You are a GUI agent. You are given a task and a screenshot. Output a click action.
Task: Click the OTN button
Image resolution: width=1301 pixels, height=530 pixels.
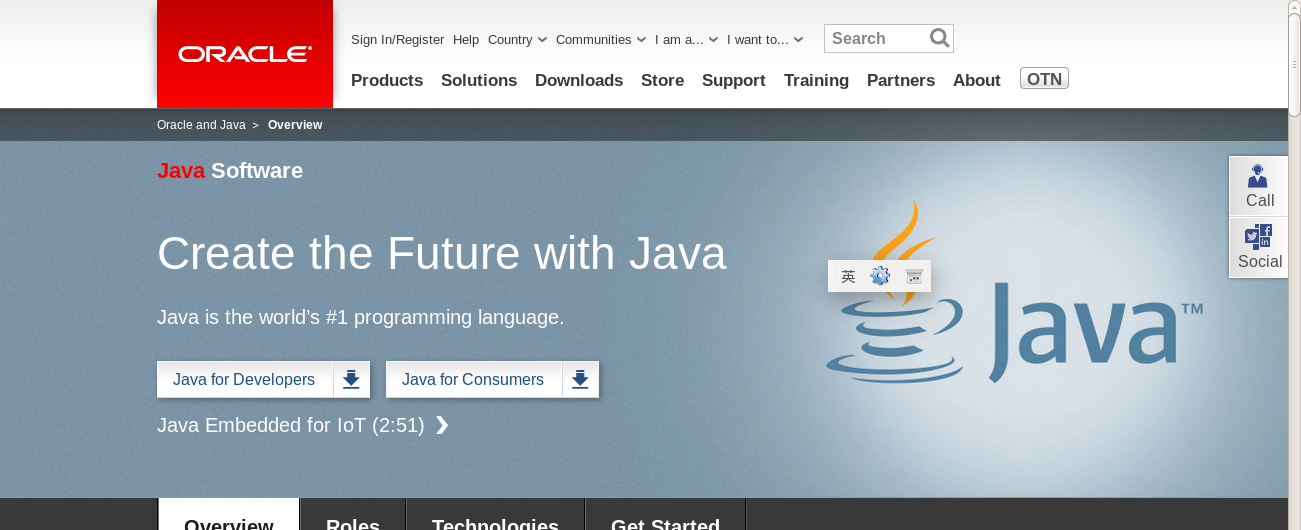click(x=1044, y=79)
